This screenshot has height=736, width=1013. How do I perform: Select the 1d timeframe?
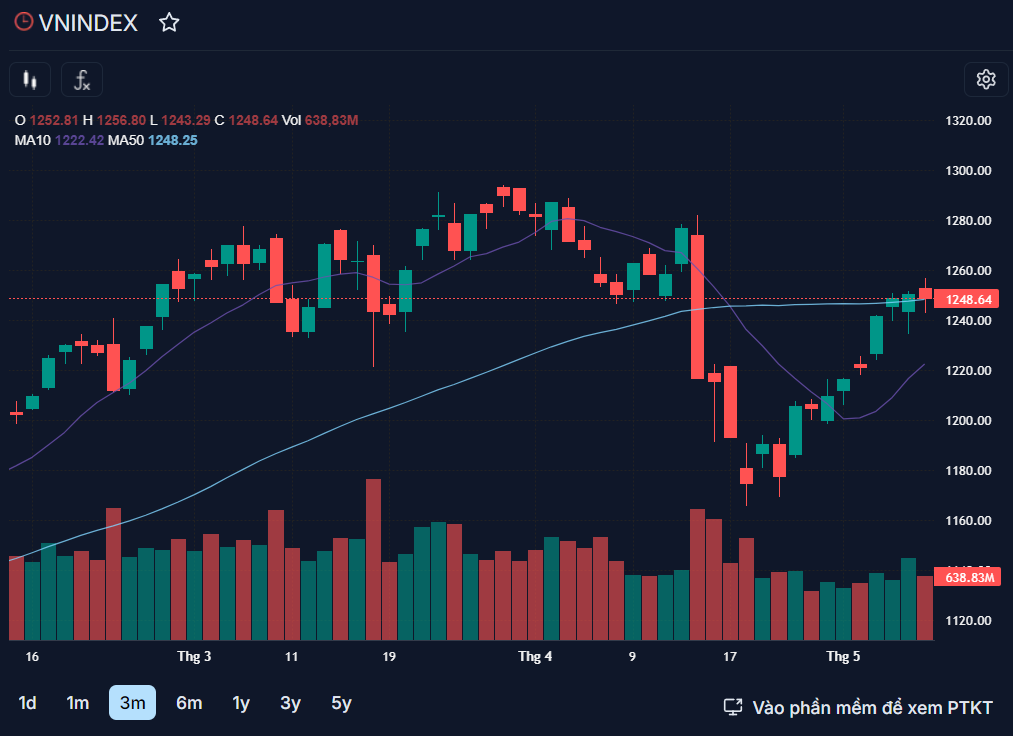point(28,703)
